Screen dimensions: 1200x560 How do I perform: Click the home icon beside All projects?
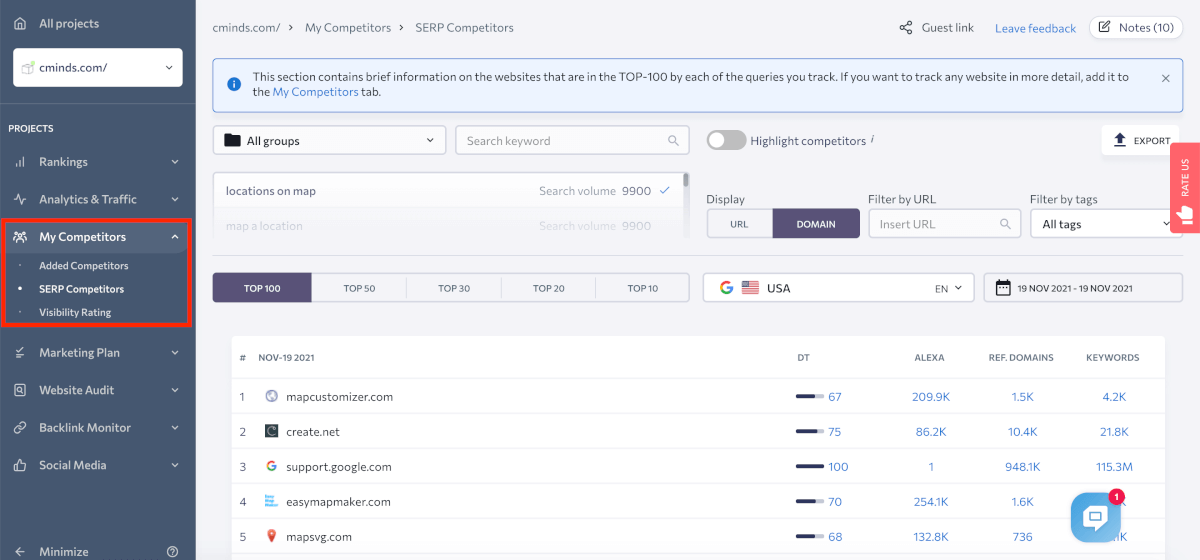(20, 23)
